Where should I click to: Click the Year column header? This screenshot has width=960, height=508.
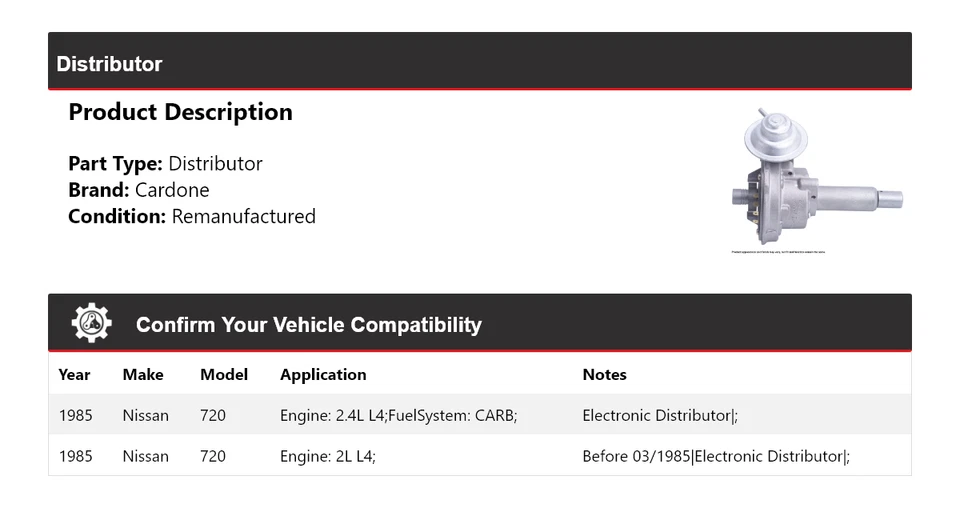point(74,375)
